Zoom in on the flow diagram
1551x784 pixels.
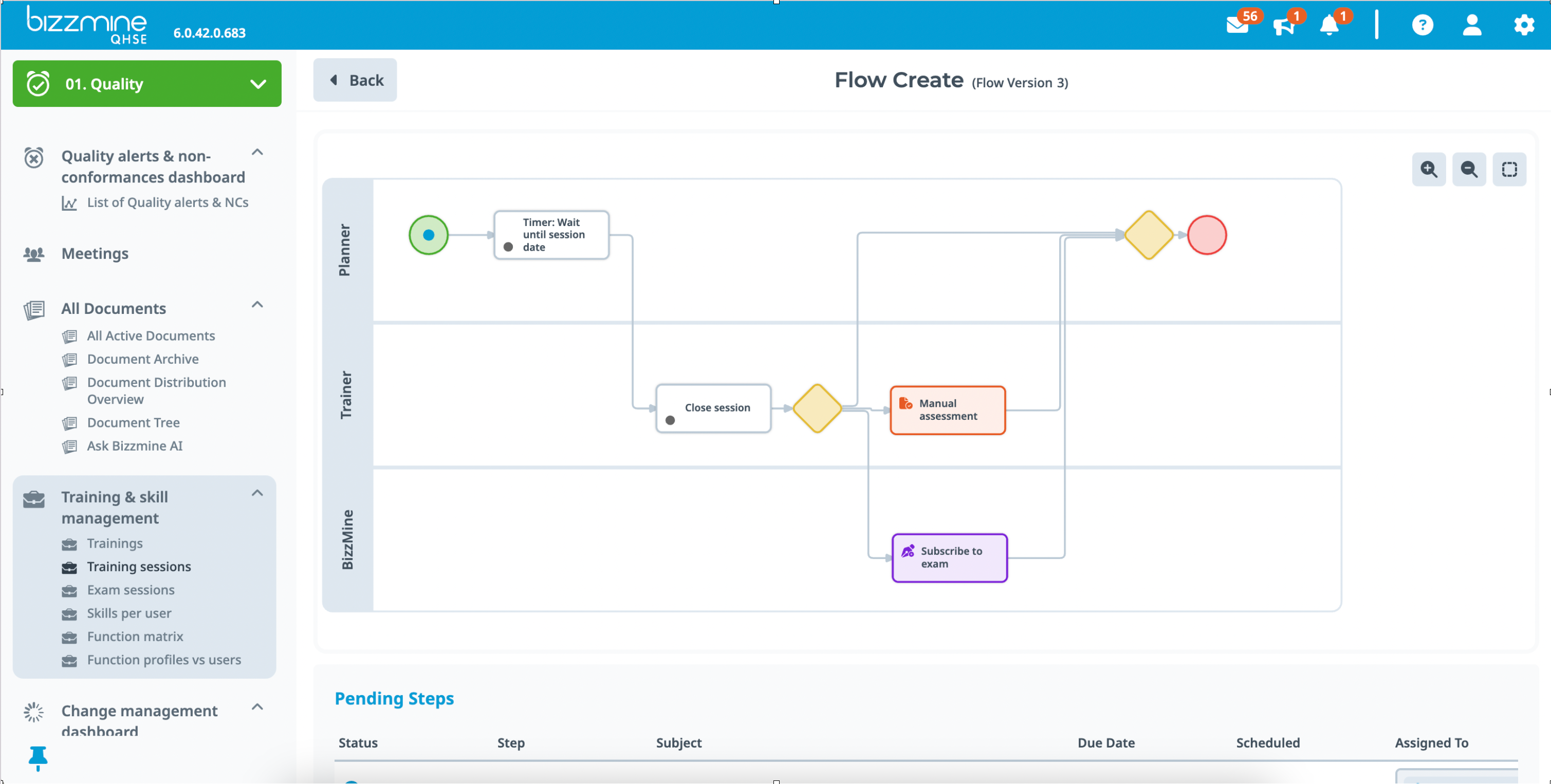(1429, 170)
